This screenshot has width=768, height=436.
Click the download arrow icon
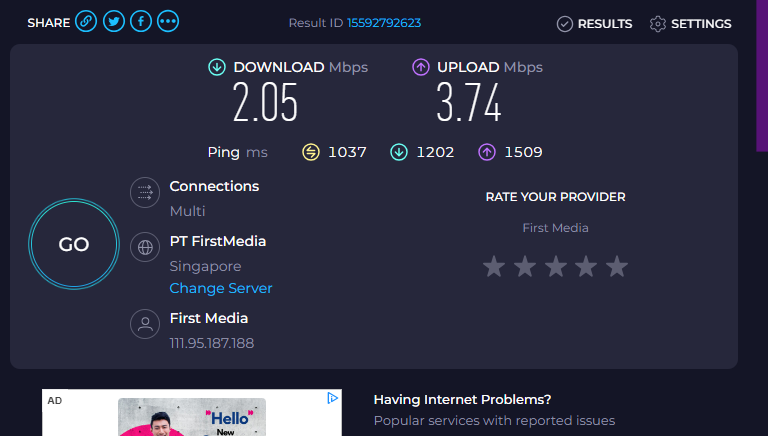(x=217, y=67)
